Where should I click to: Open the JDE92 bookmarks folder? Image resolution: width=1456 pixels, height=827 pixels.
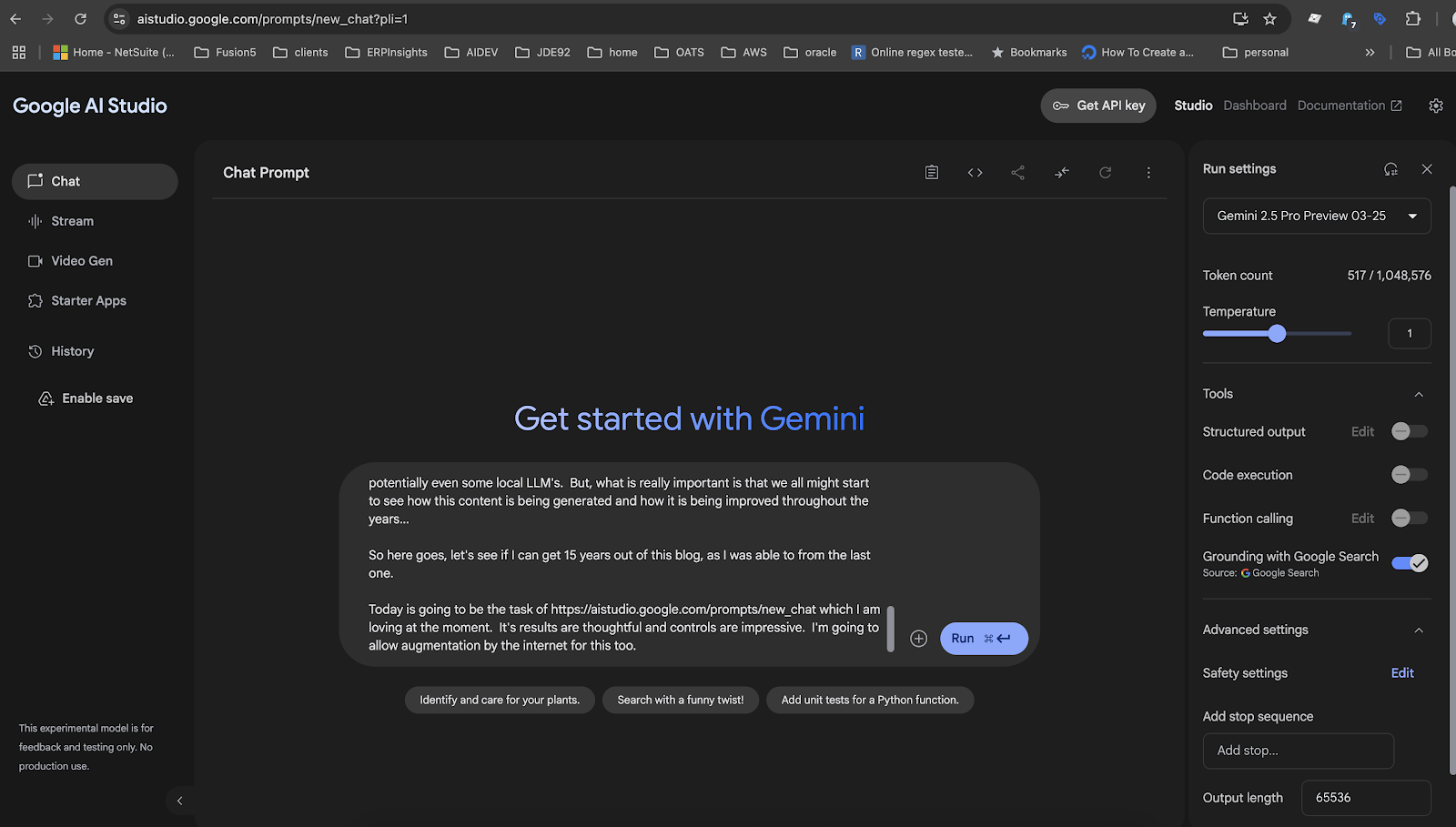(x=542, y=52)
